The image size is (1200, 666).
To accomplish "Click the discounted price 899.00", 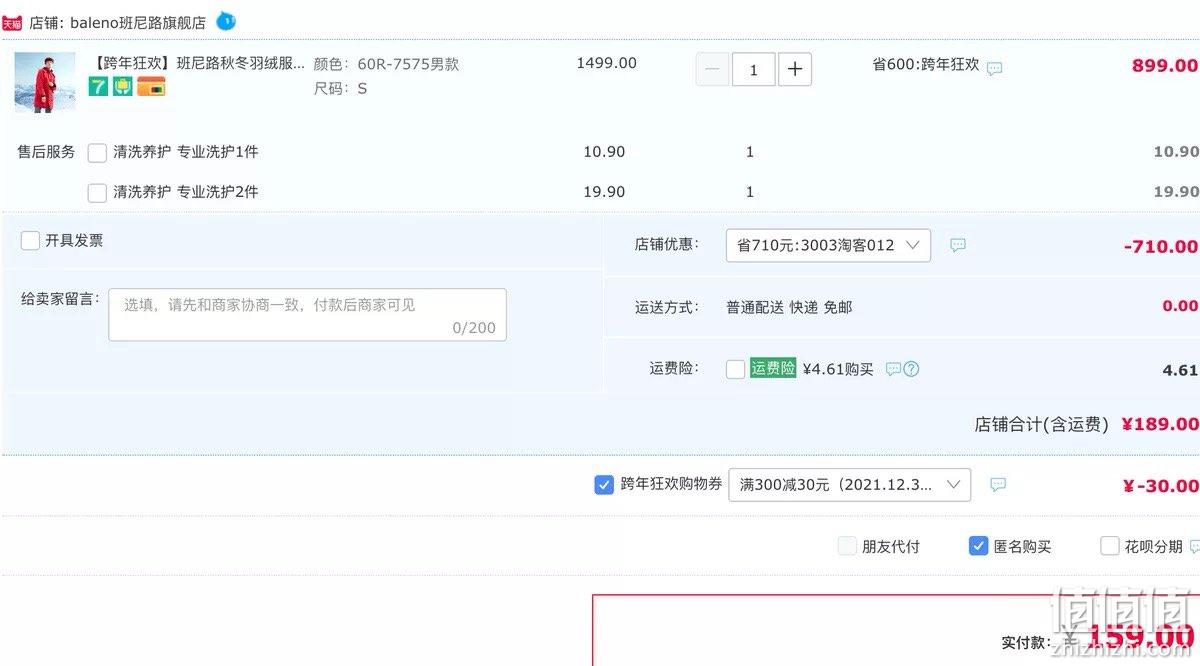I will 1165,66.
